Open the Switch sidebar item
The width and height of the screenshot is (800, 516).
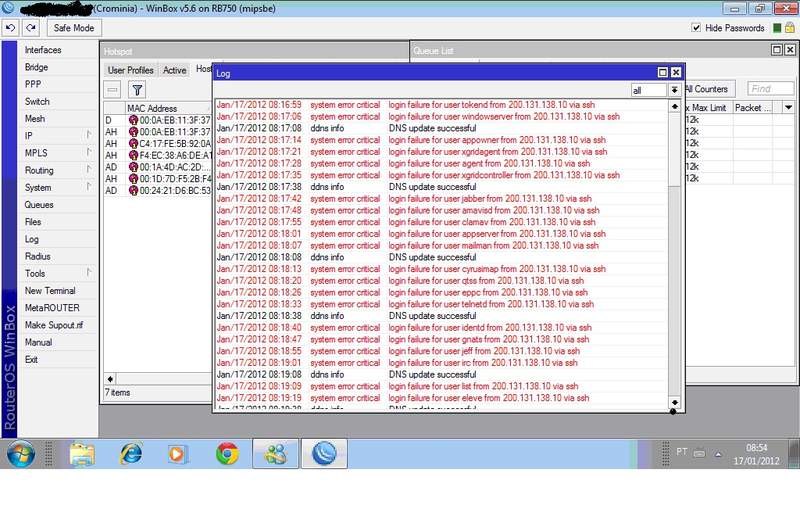pos(37,102)
